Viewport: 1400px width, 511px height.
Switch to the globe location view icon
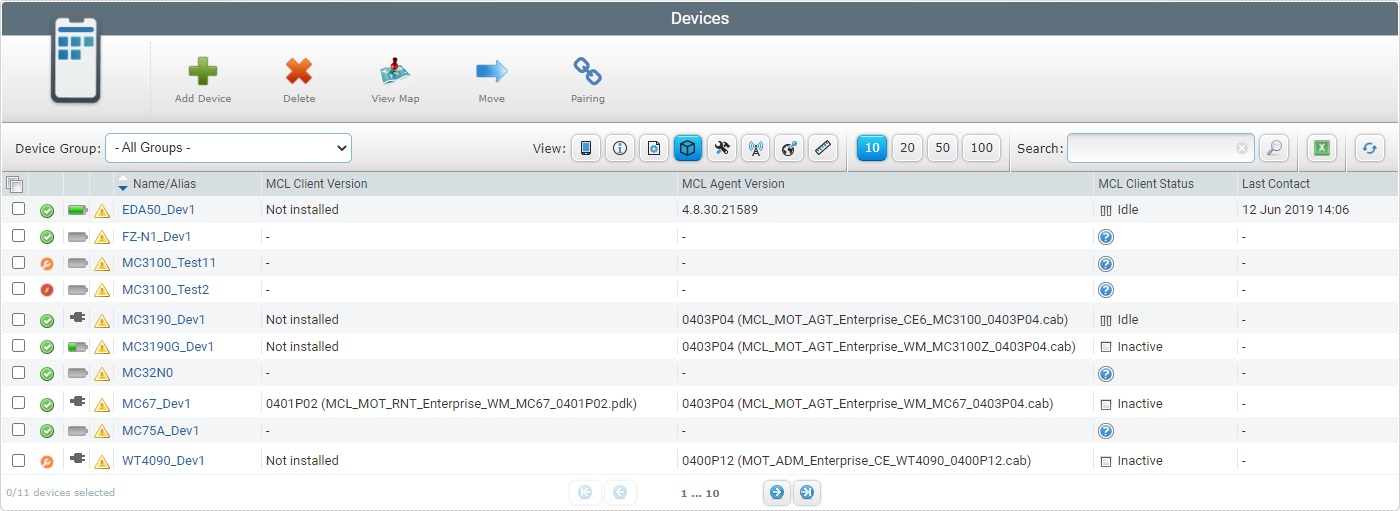pyautogui.click(x=789, y=148)
